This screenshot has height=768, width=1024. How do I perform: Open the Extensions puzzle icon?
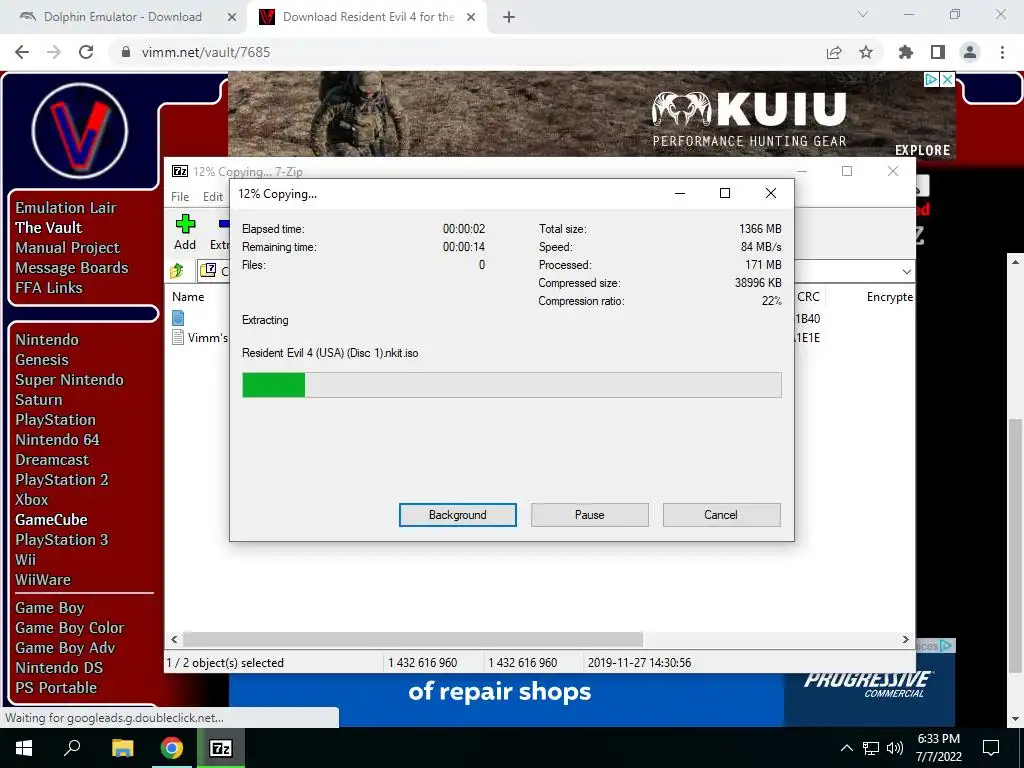tap(906, 52)
